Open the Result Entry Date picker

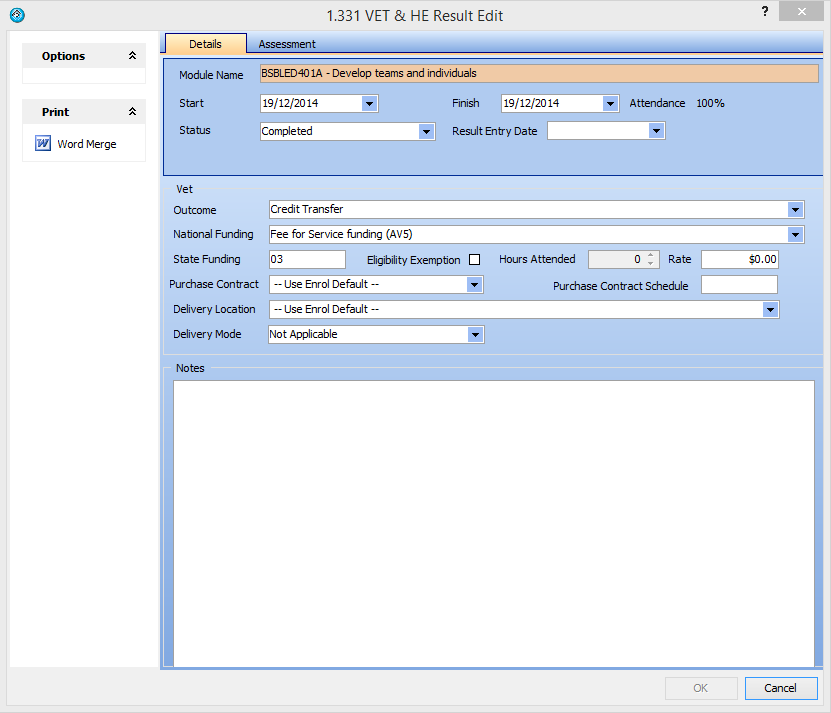pos(656,131)
